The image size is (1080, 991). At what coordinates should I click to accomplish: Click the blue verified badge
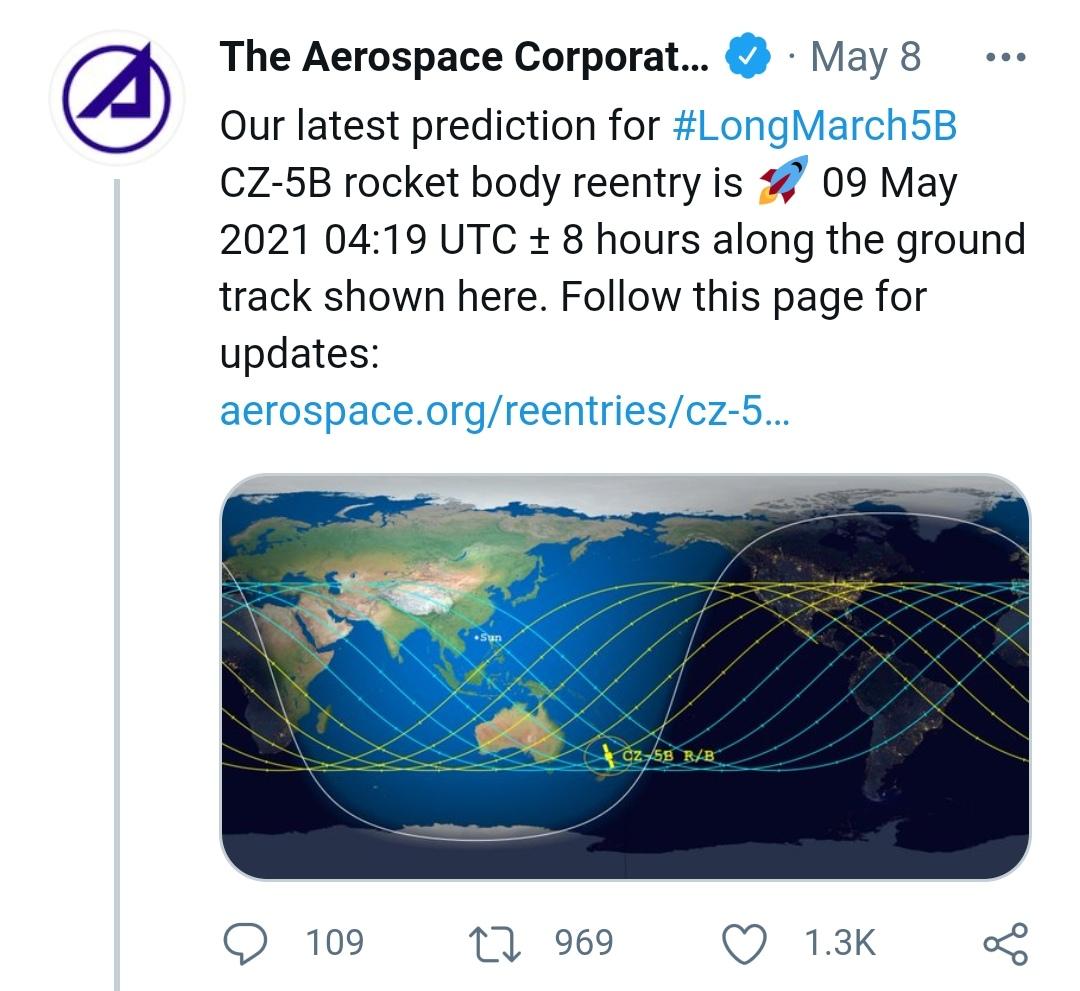click(747, 56)
